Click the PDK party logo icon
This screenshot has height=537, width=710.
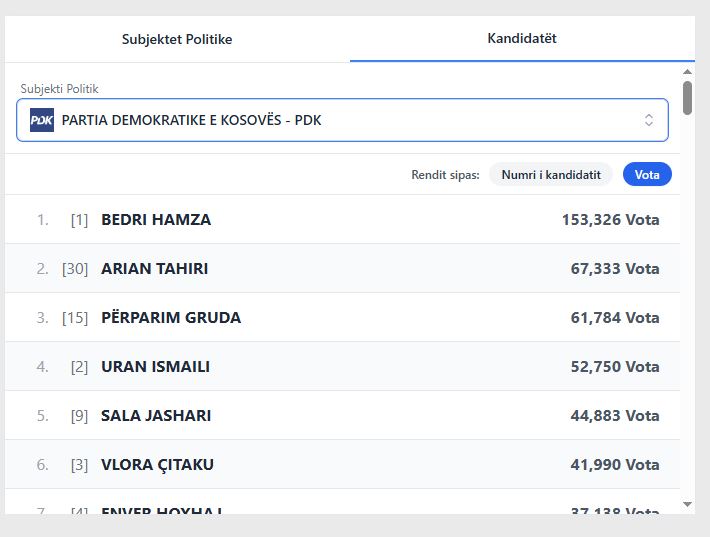click(42, 120)
